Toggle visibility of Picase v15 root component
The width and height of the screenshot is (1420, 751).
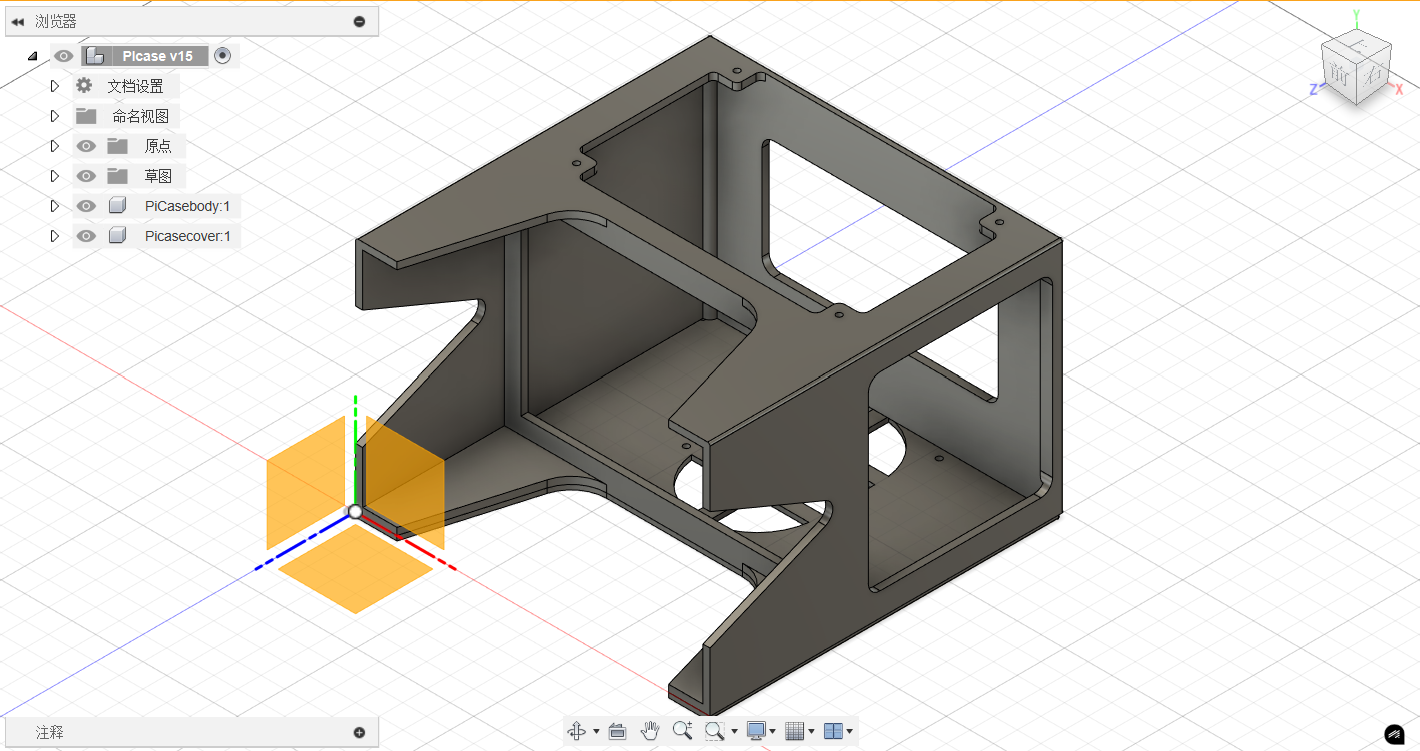coord(64,56)
